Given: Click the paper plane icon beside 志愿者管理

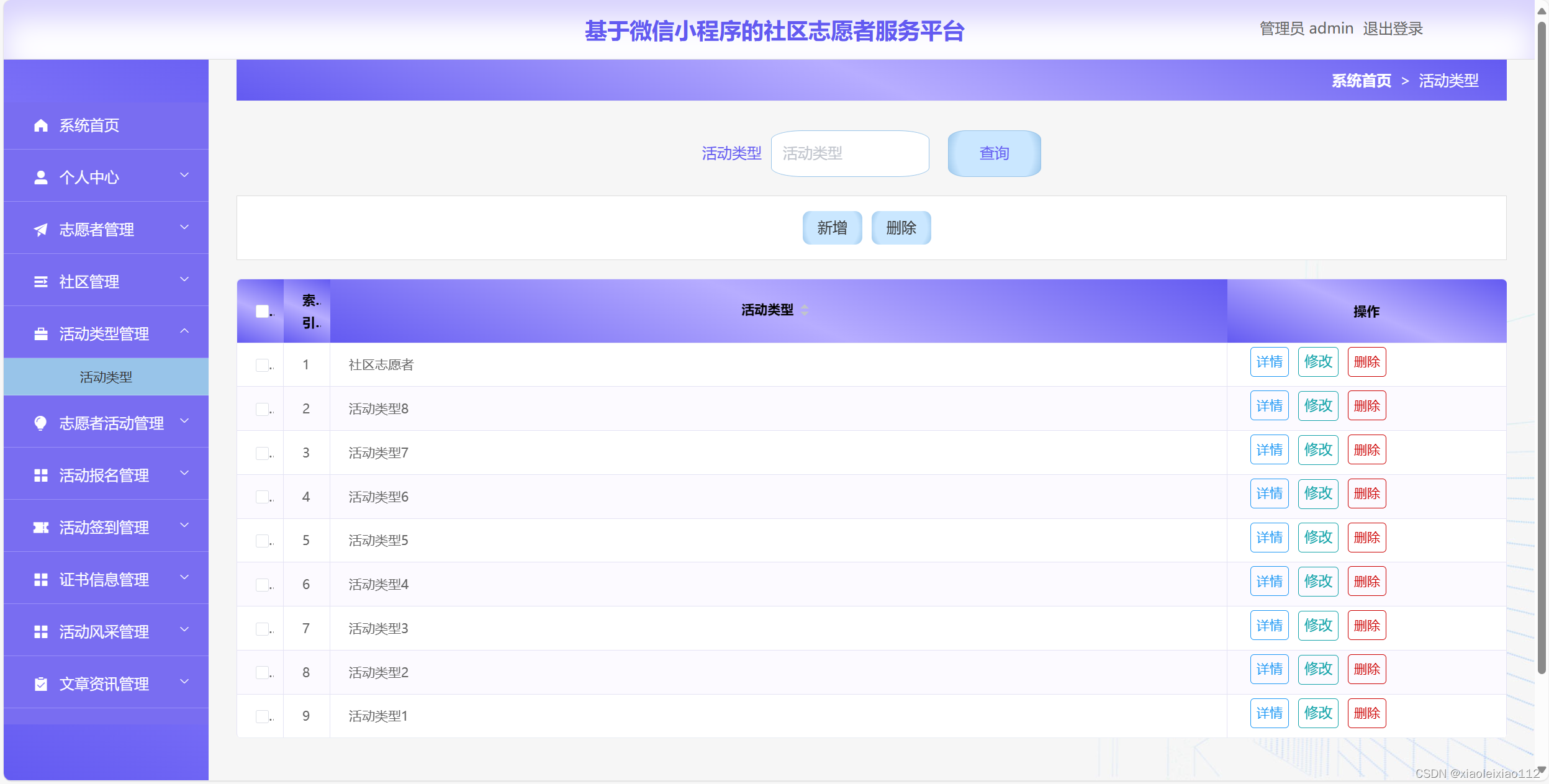Looking at the screenshot, I should pyautogui.click(x=41, y=230).
